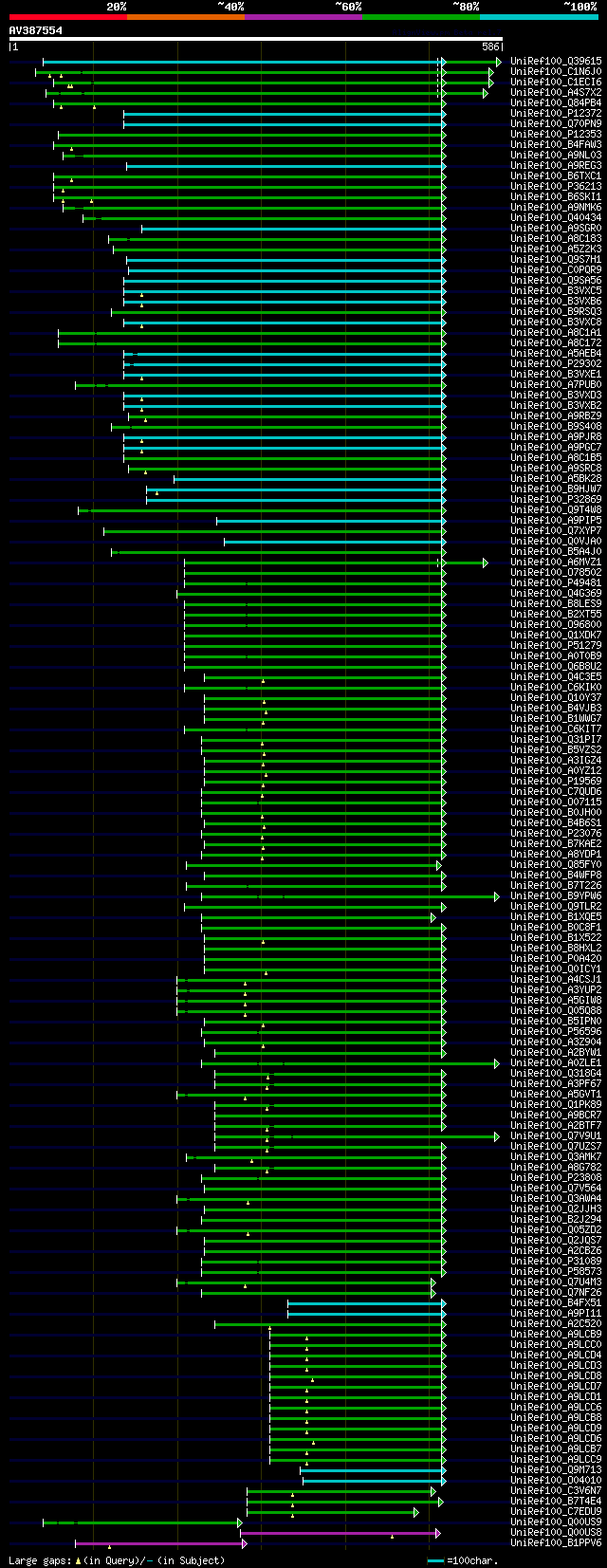Select hit label UniRef100_B9S408
Viewport: 607px width, 1568px height.
click(556, 426)
